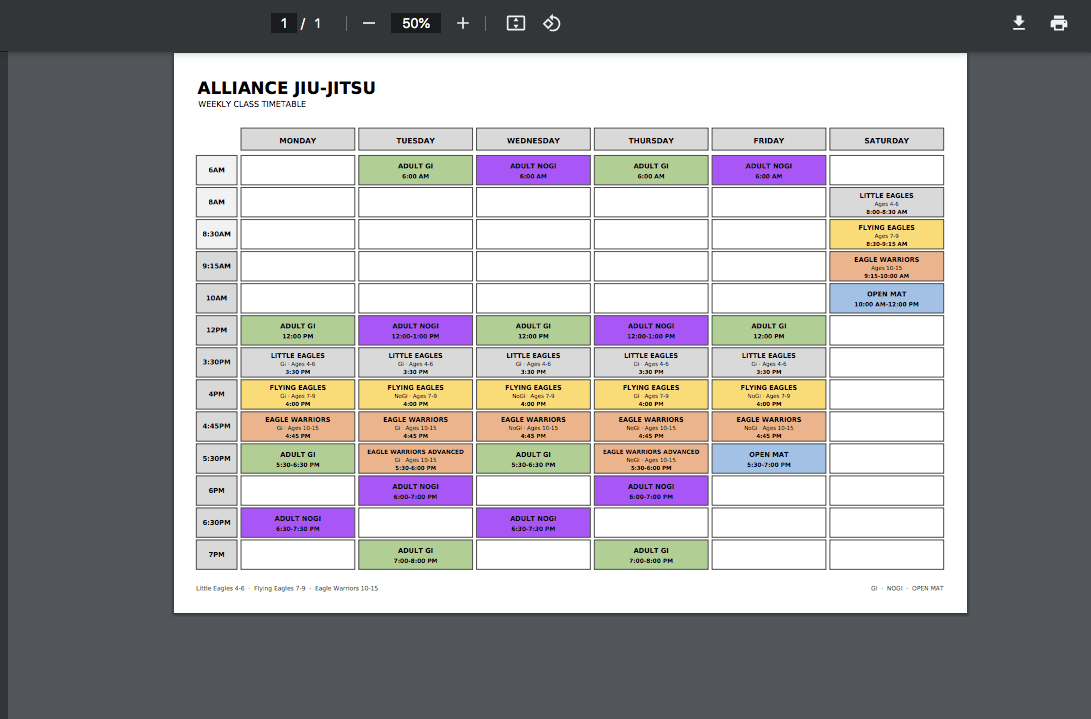Click Thursday Adult Gi 7:00-8:00 PM cell

click(651, 555)
